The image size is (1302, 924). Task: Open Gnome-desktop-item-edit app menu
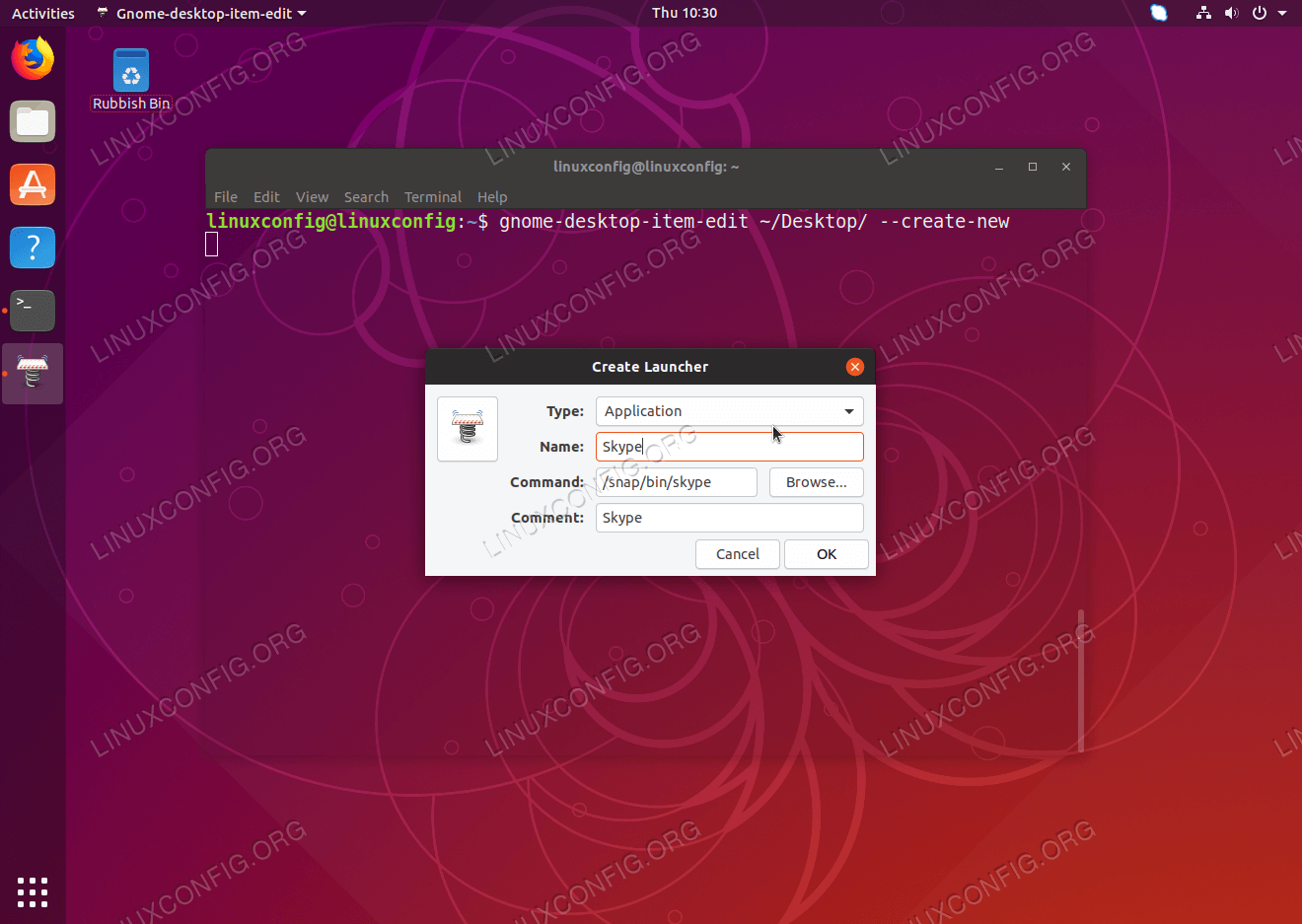pyautogui.click(x=202, y=14)
